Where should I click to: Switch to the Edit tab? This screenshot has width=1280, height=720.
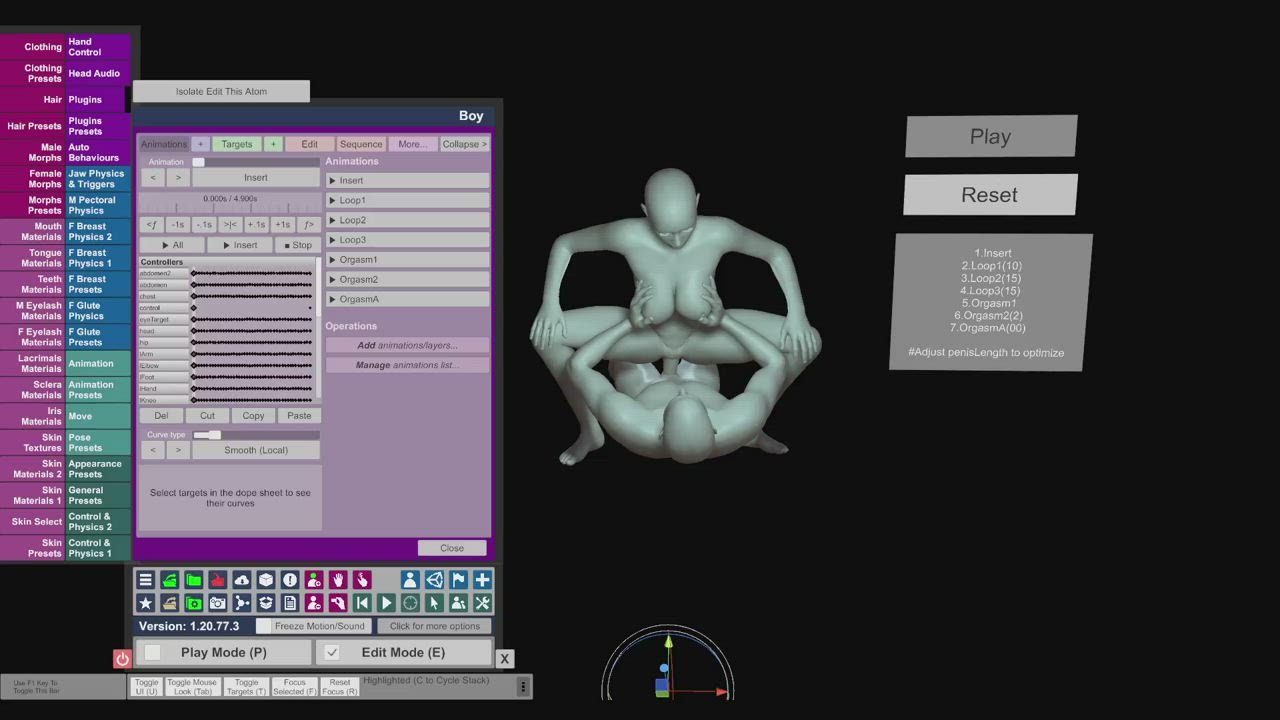(x=310, y=144)
